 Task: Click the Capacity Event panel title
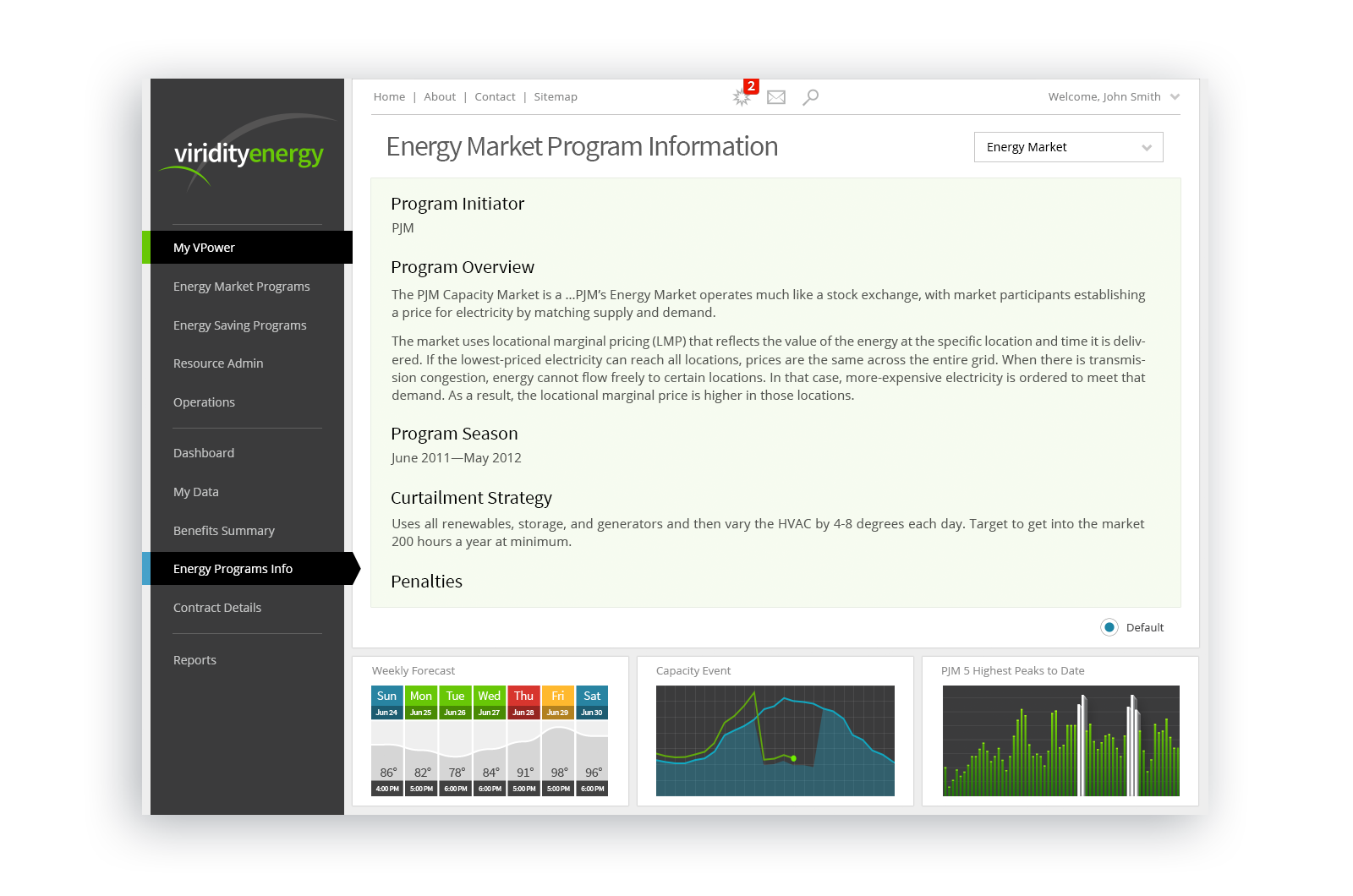[693, 671]
